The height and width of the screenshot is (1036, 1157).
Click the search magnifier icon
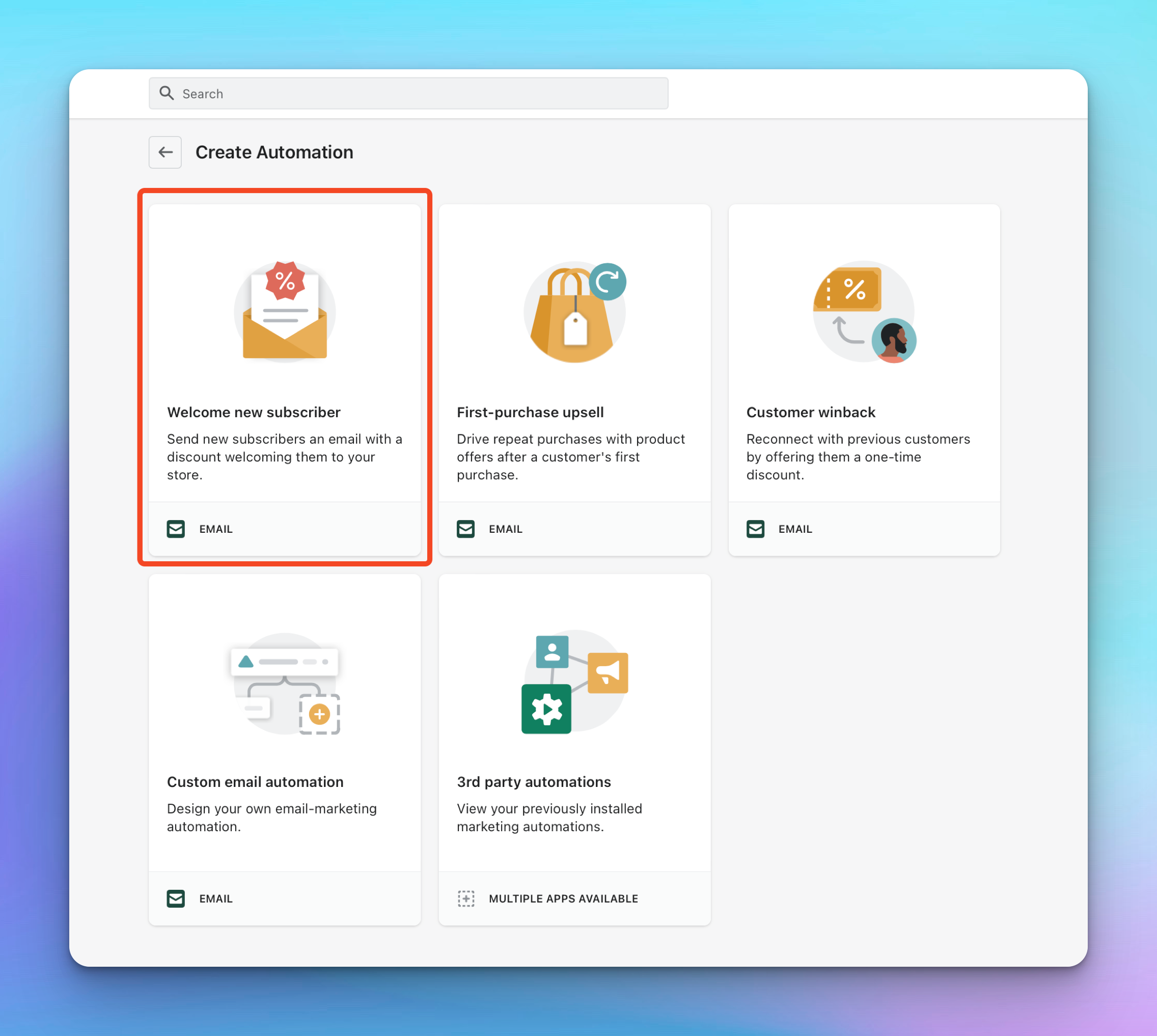tap(166, 93)
